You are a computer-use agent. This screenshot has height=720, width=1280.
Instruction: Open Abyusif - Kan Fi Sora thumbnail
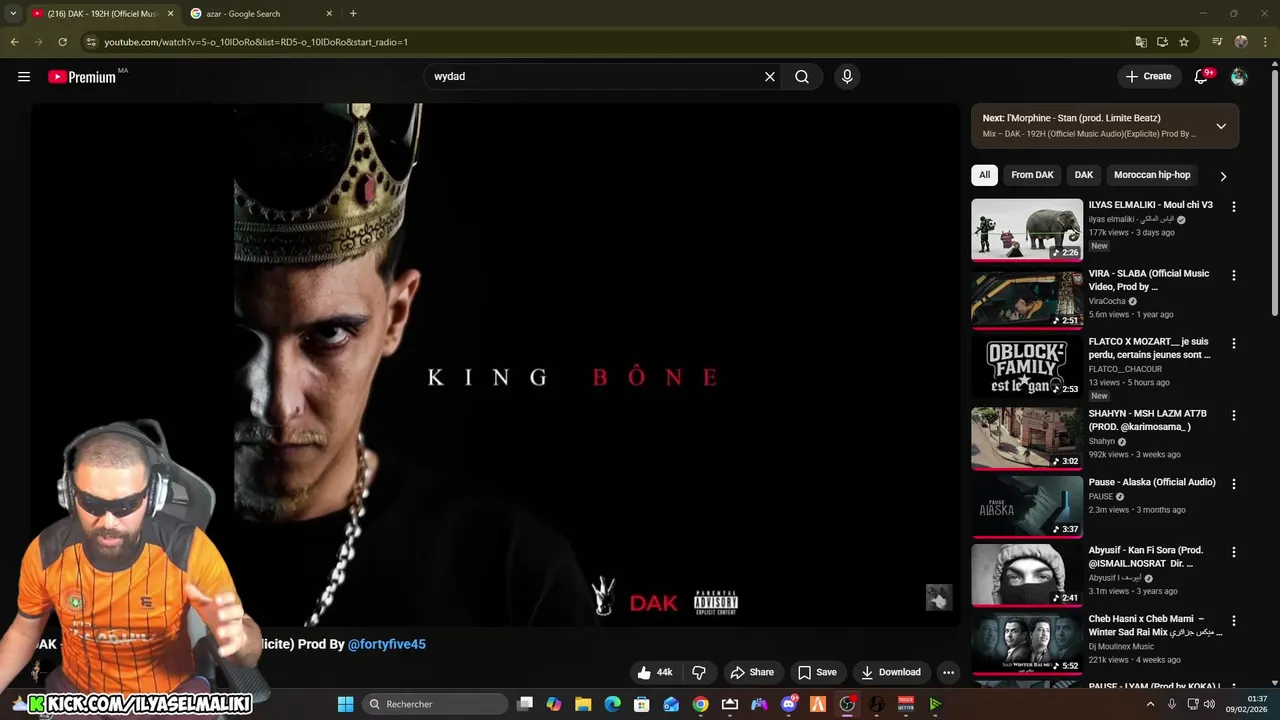coord(1027,574)
